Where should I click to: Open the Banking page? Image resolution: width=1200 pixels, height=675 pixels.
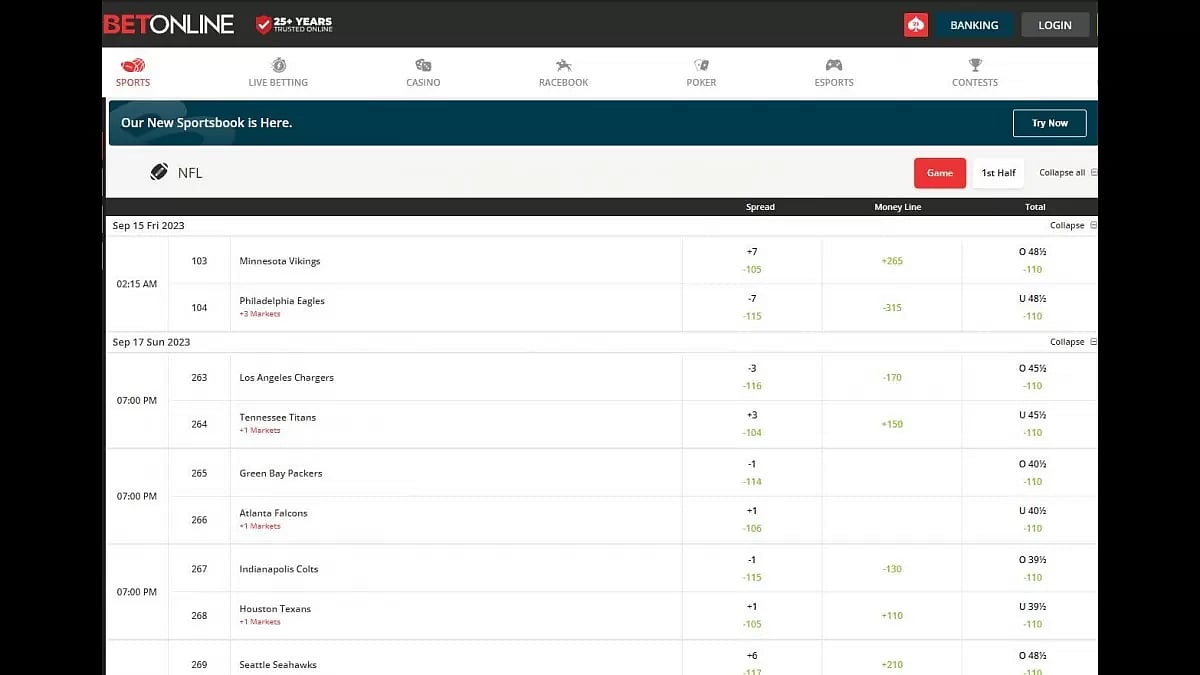(974, 25)
